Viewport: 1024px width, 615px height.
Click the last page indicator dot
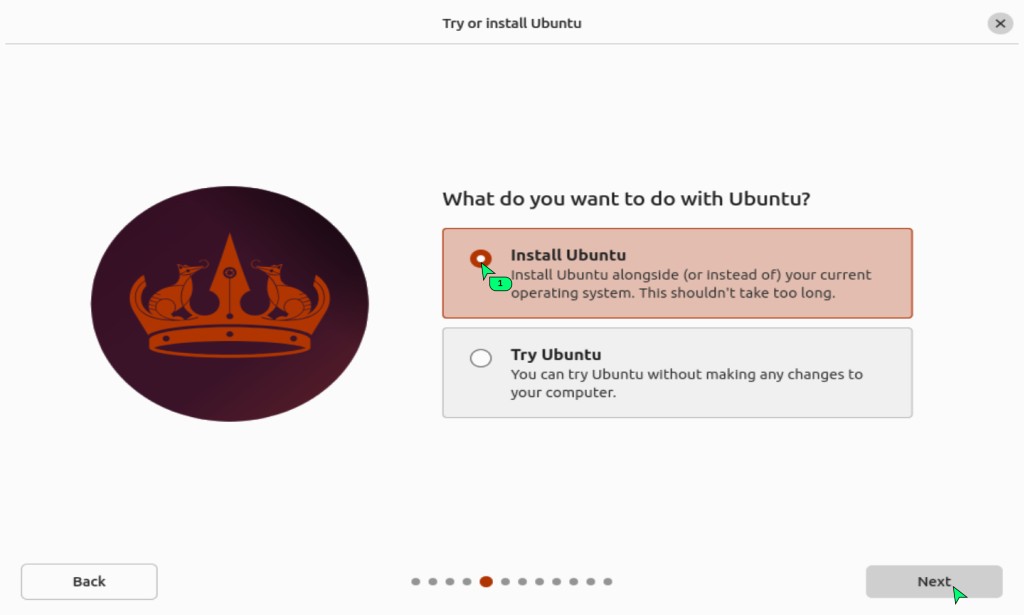pyautogui.click(x=608, y=581)
